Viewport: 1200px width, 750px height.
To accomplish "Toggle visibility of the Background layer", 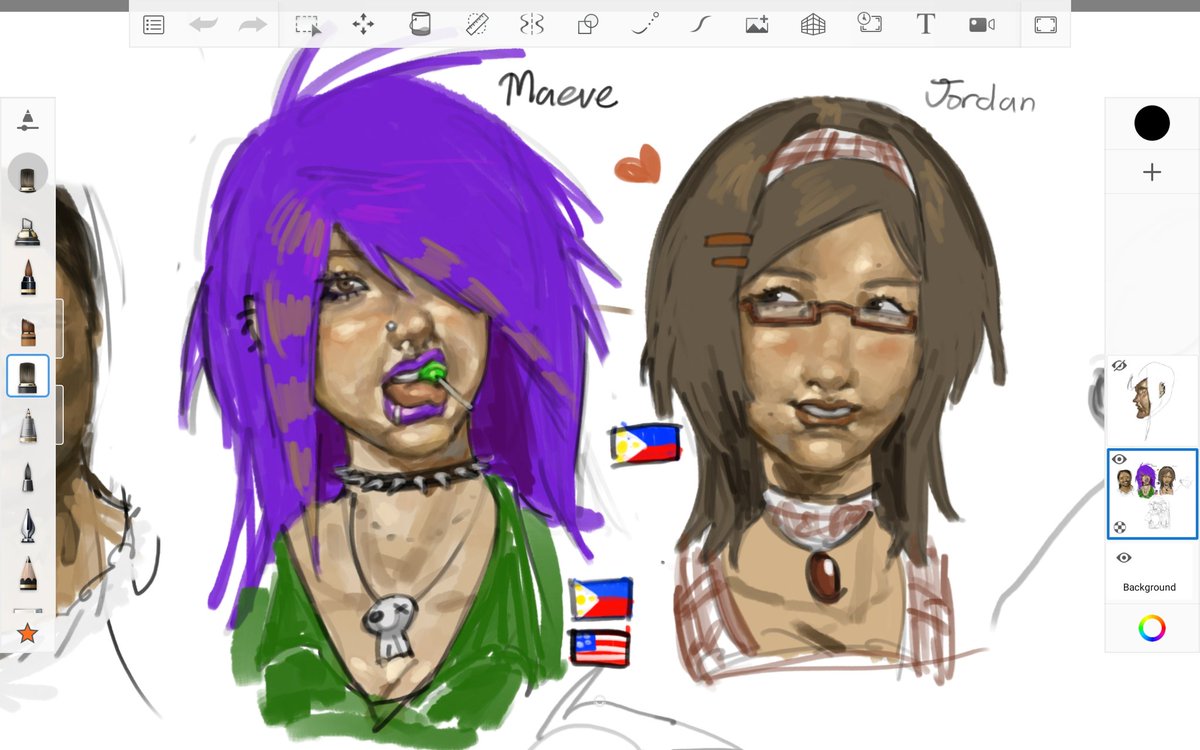I will [x=1122, y=557].
